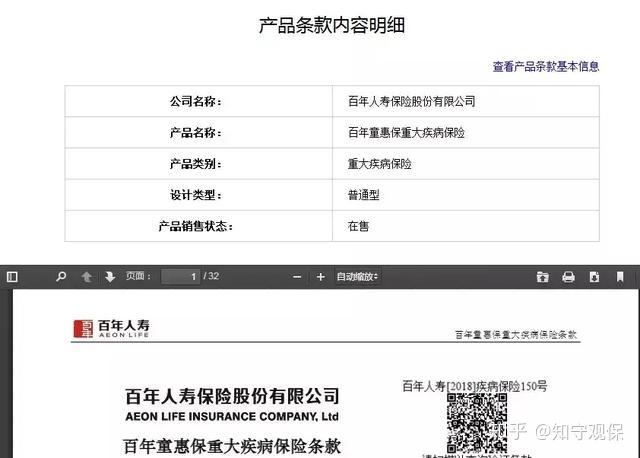This screenshot has width=640, height=458.
Task: Click the page number input field
Action: click(180, 276)
